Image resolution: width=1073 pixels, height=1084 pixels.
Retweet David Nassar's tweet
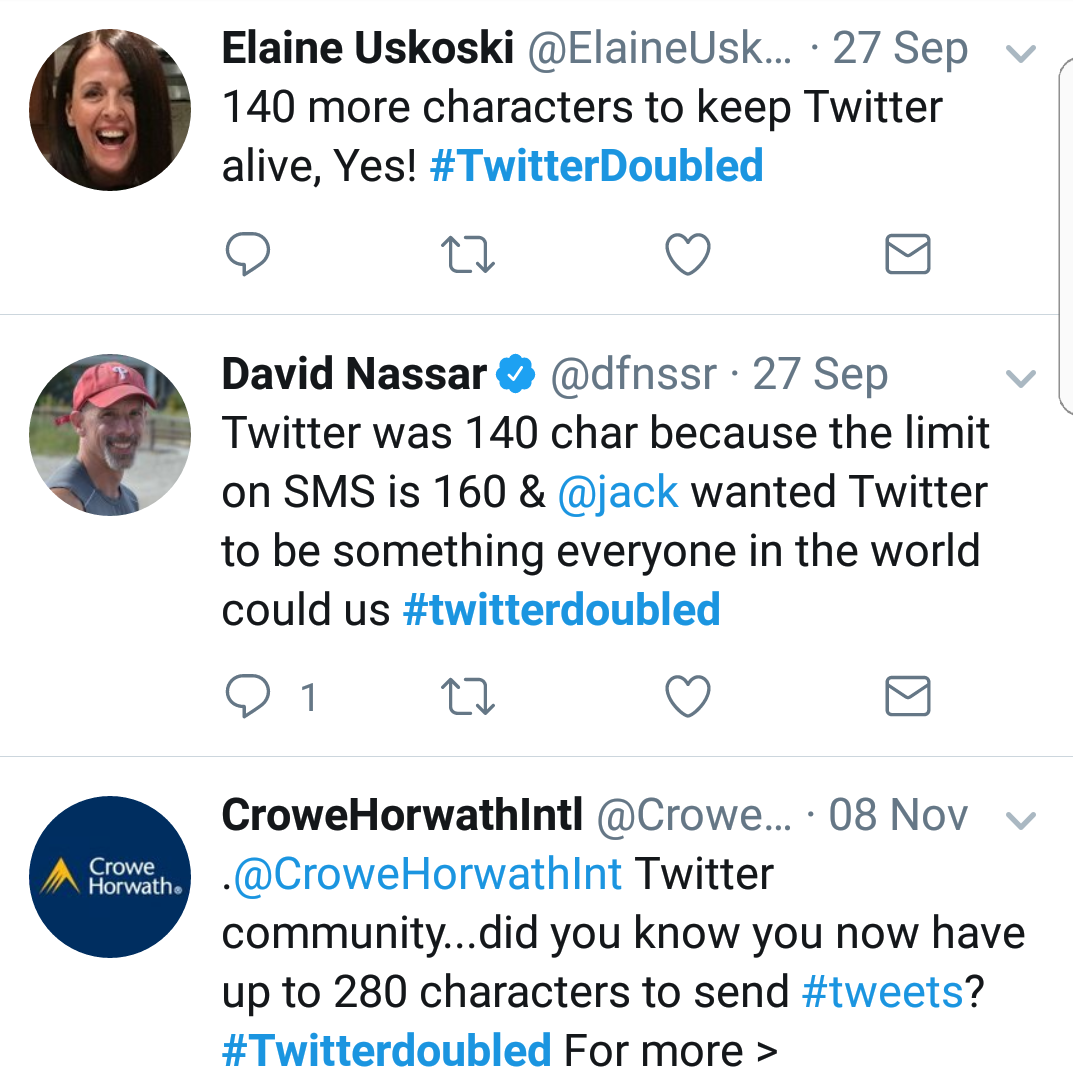coord(468,697)
